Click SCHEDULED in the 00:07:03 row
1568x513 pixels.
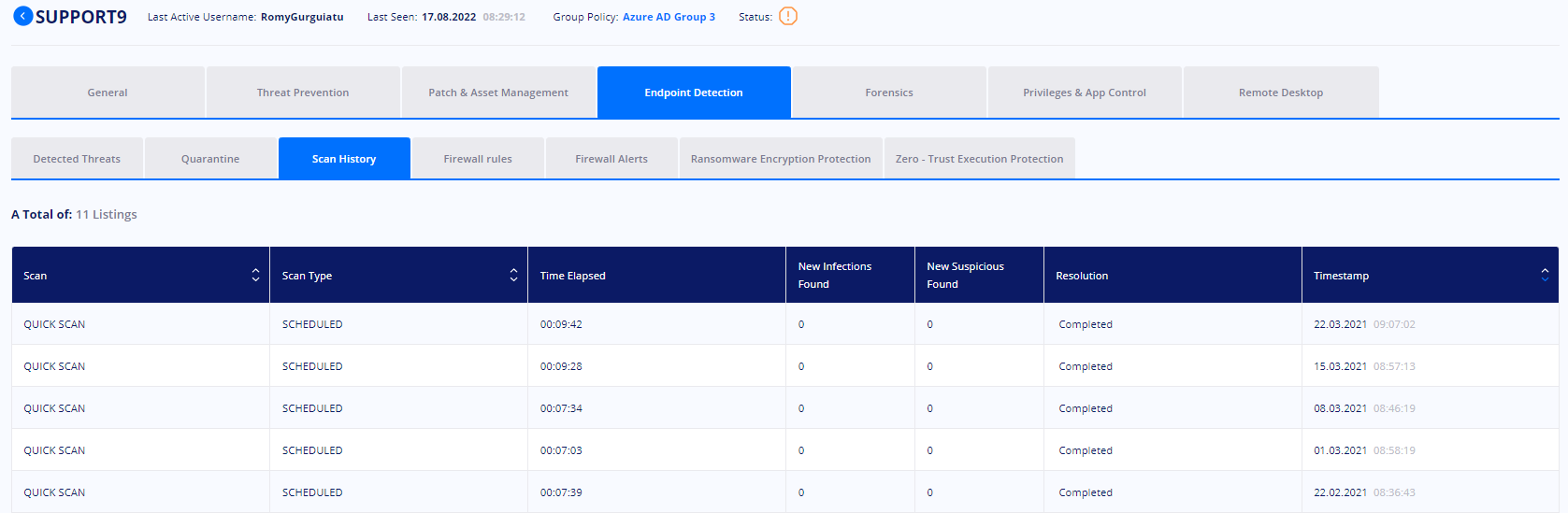312,450
